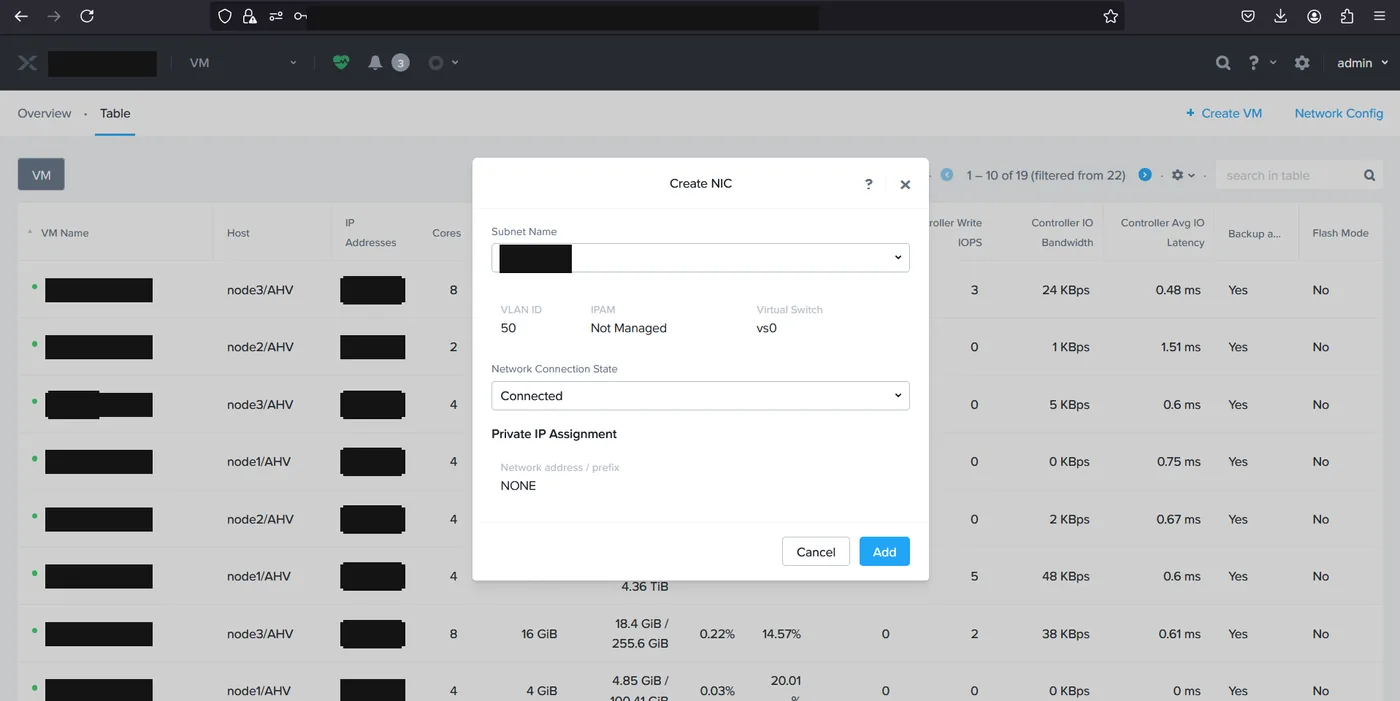Click the 18.4 GiB / 255.6 GiB storage cell
This screenshot has height=701, width=1400.
(x=641, y=633)
